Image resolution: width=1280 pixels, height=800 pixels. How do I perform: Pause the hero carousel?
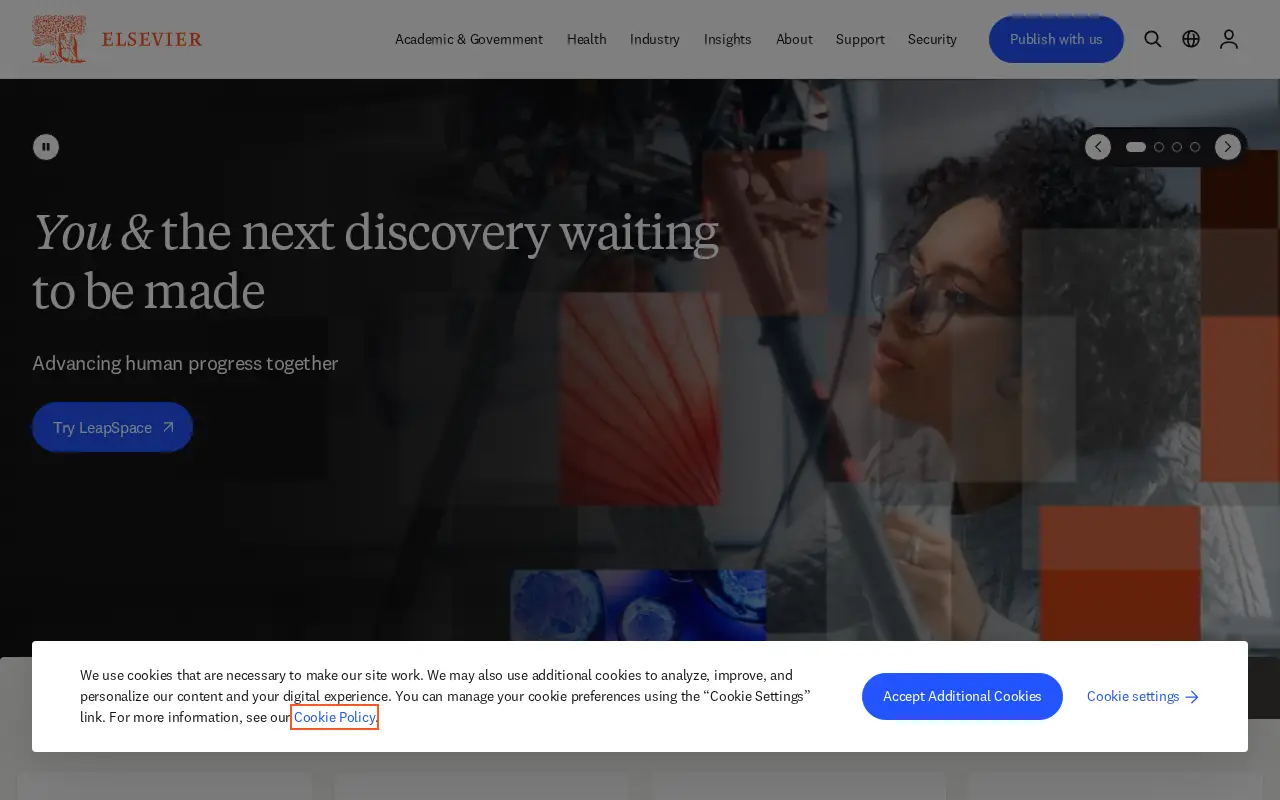(46, 147)
